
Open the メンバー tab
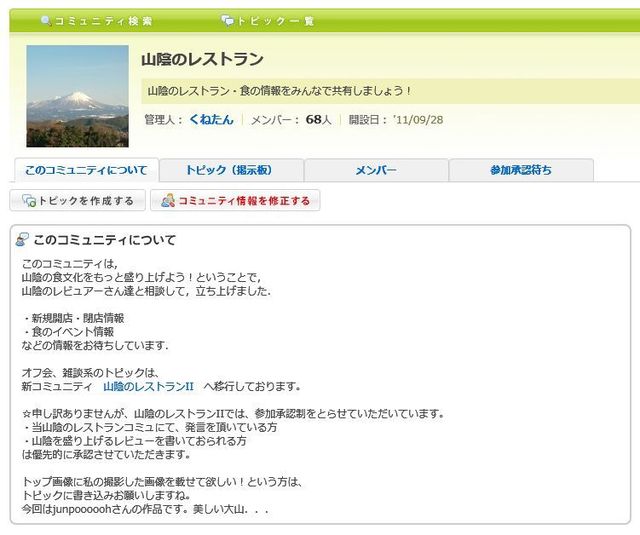376,170
